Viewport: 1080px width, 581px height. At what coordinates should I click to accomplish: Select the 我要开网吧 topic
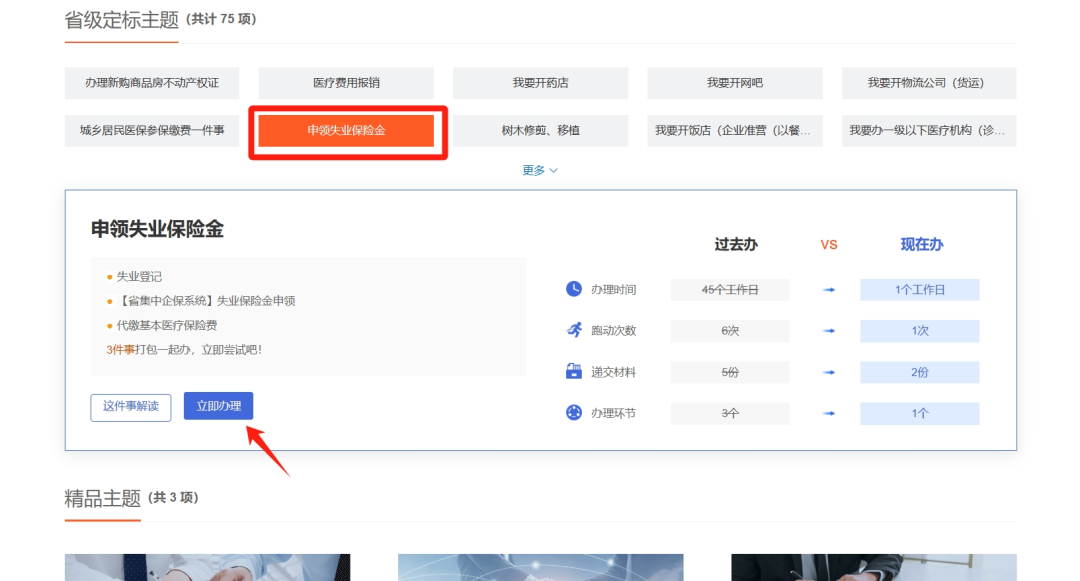[x=734, y=83]
